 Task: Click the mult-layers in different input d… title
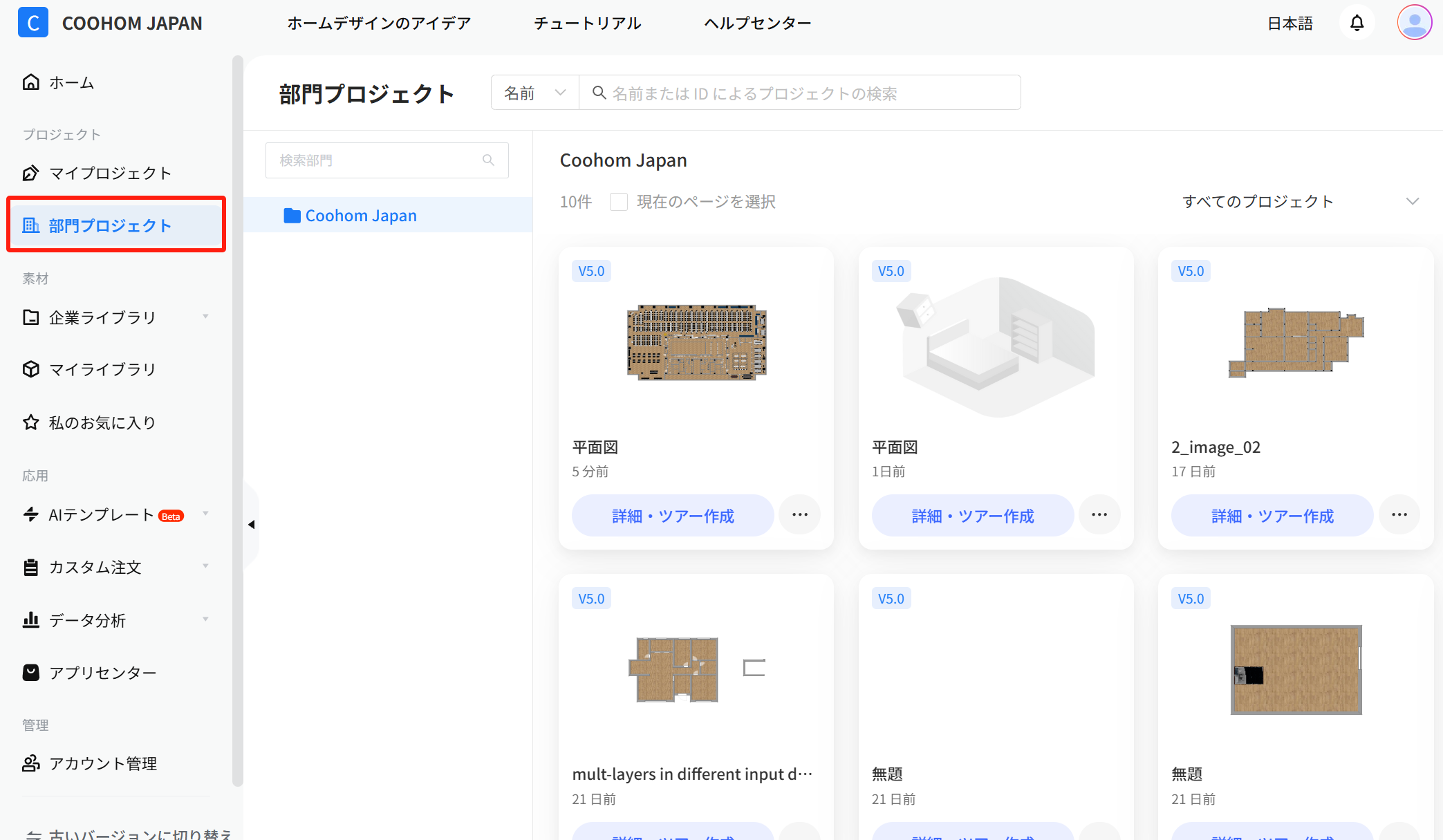(x=692, y=774)
